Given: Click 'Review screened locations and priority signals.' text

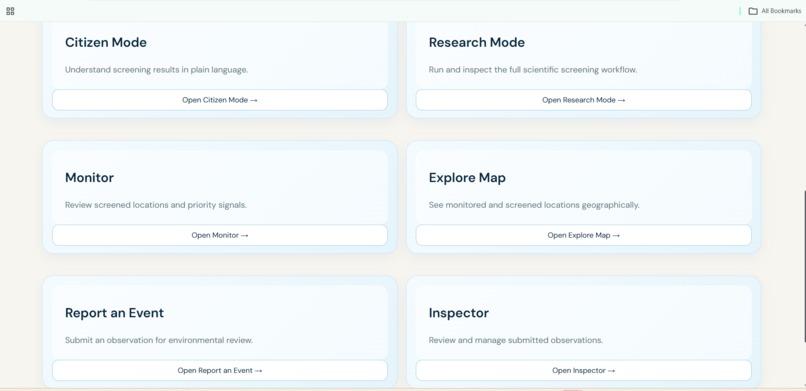Looking at the screenshot, I should pyautogui.click(x=156, y=205).
